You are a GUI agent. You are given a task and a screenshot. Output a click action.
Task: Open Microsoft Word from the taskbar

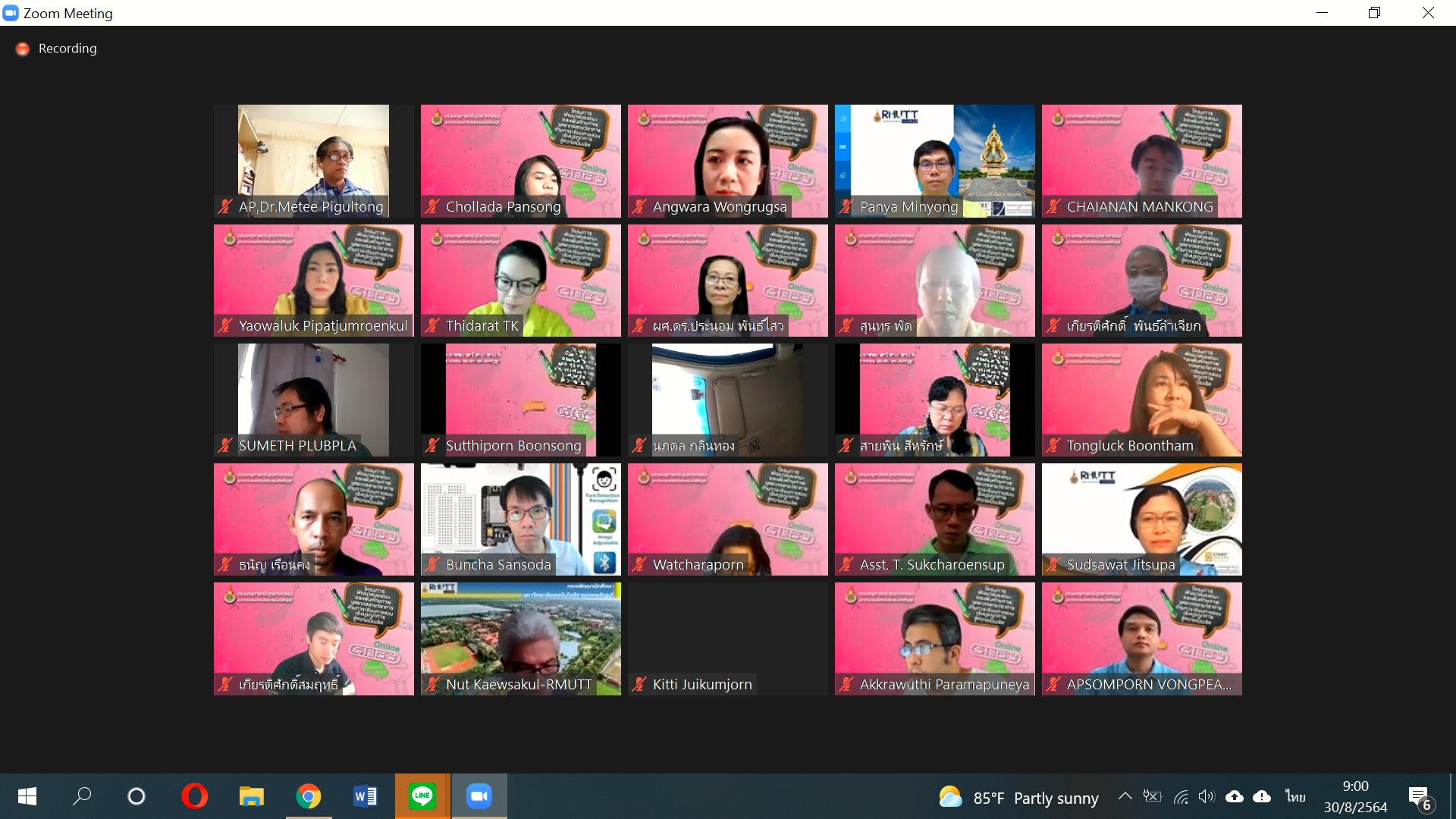(366, 796)
